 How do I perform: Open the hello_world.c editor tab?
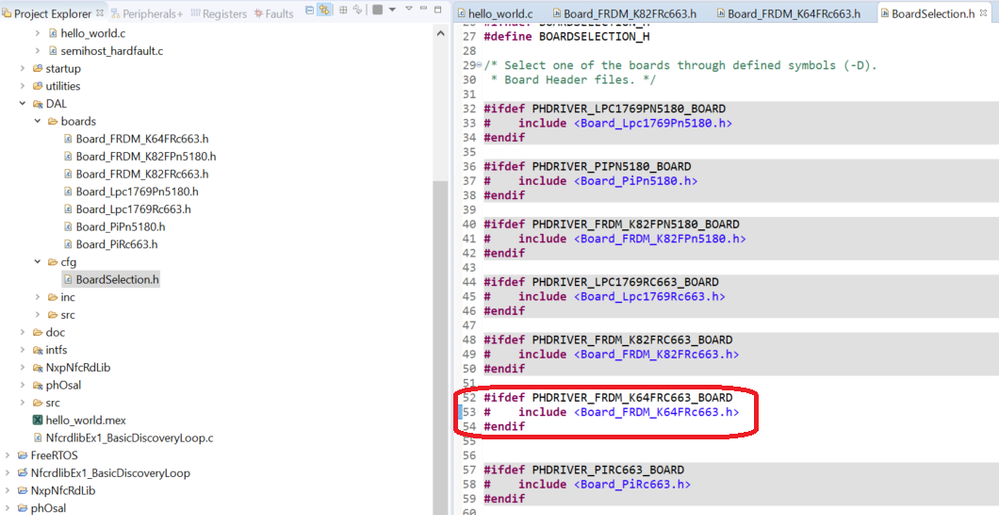pos(494,13)
